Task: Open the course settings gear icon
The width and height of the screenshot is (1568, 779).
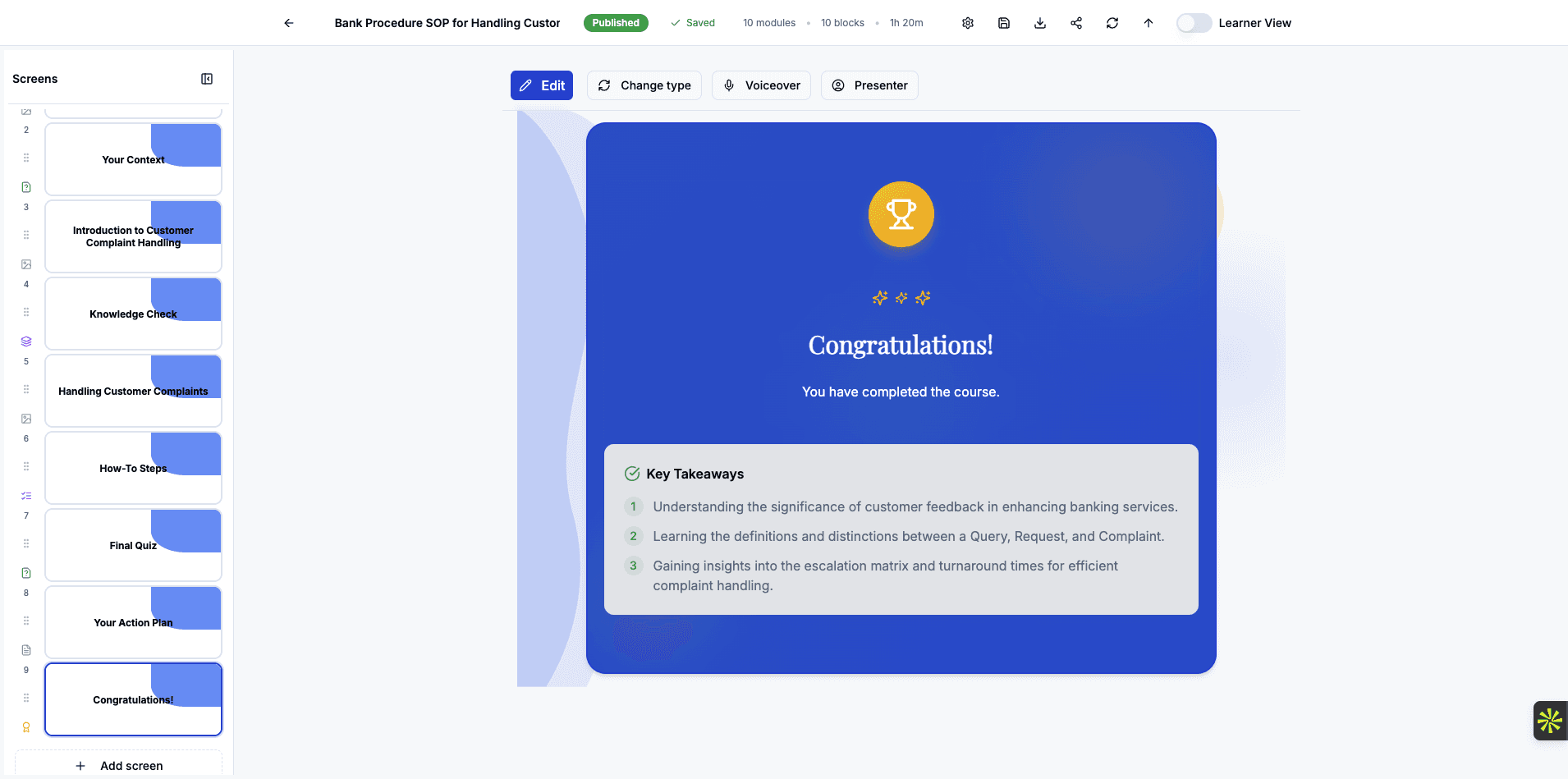Action: coord(966,22)
